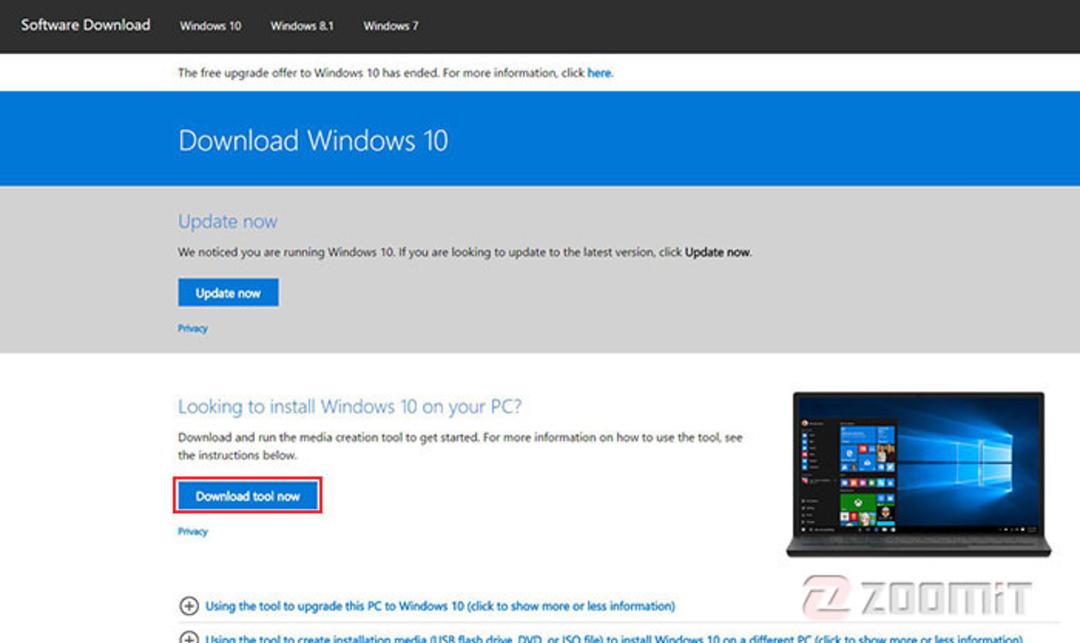
Task: Click 'Download and run the media creation tool' paragraph
Action: tap(460, 446)
